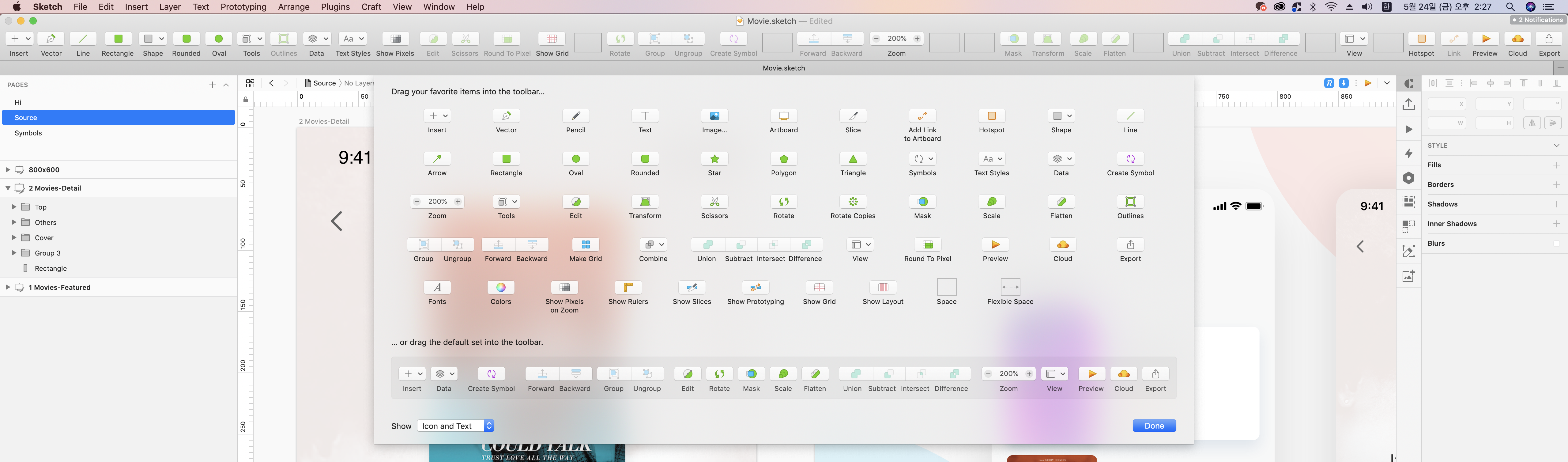The image size is (1568, 462).
Task: Select the Polygon shape icon
Action: tap(783, 159)
